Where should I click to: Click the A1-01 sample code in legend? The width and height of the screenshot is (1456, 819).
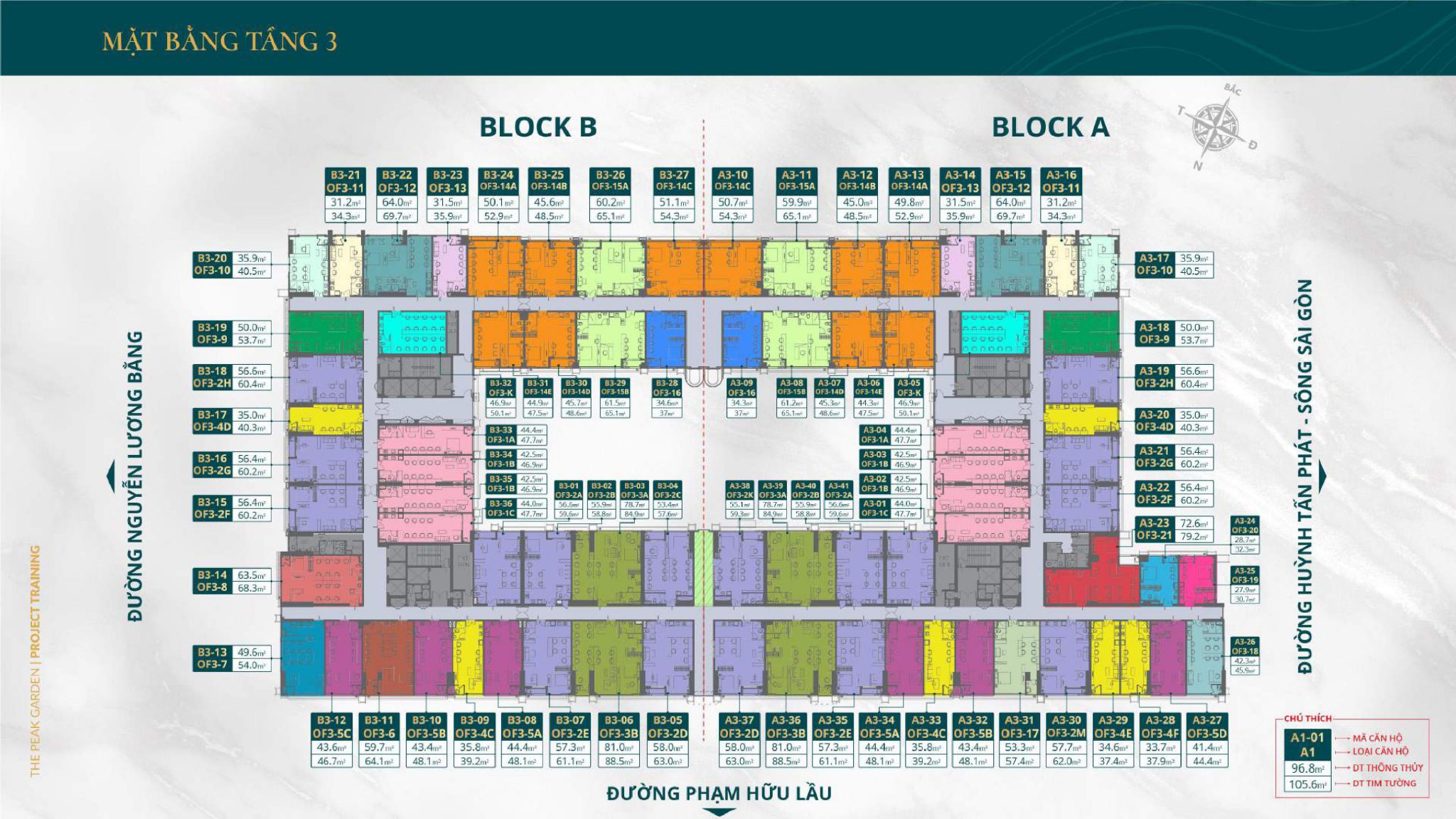pos(1307,738)
